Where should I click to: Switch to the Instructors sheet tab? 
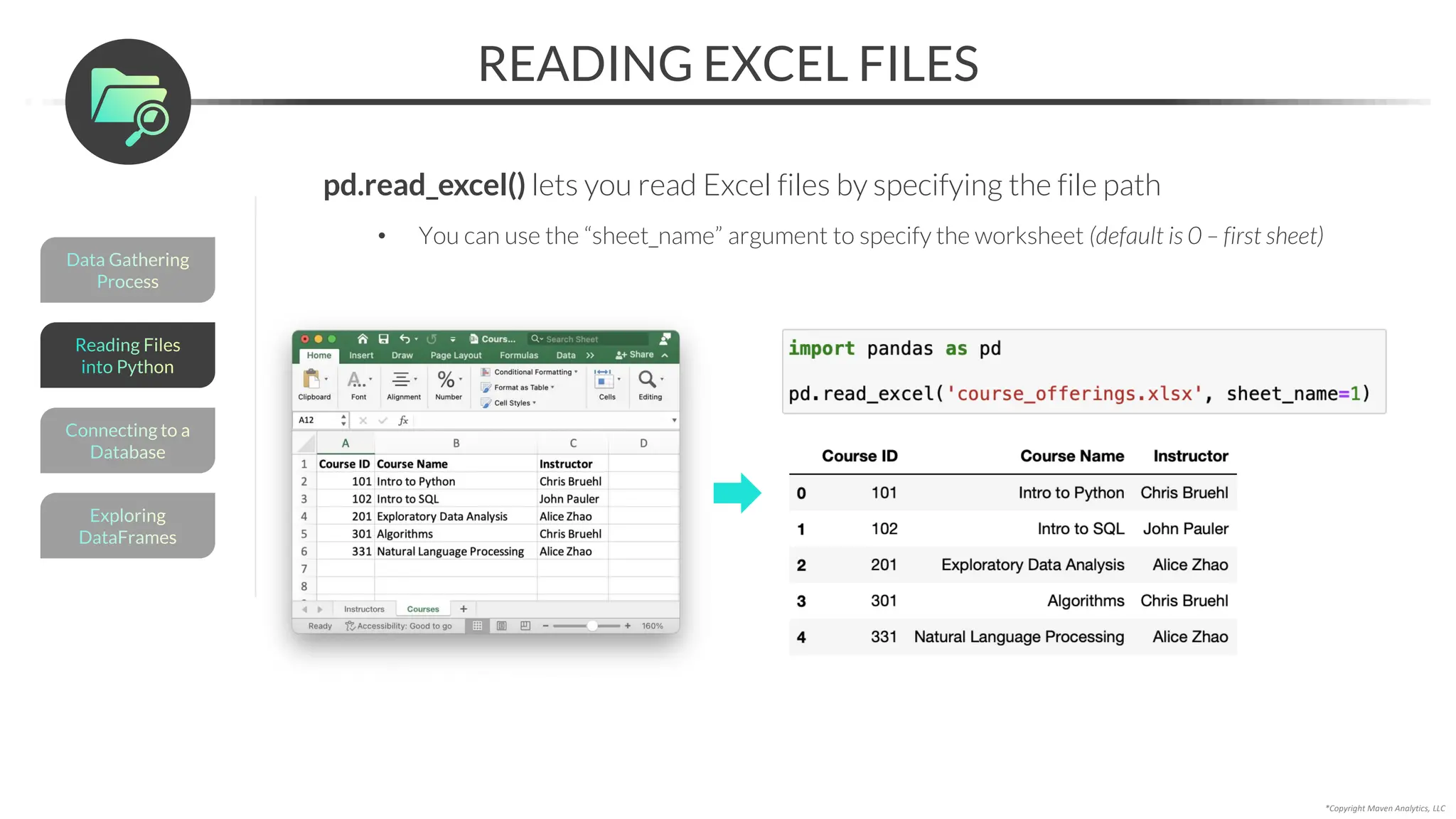click(x=364, y=609)
